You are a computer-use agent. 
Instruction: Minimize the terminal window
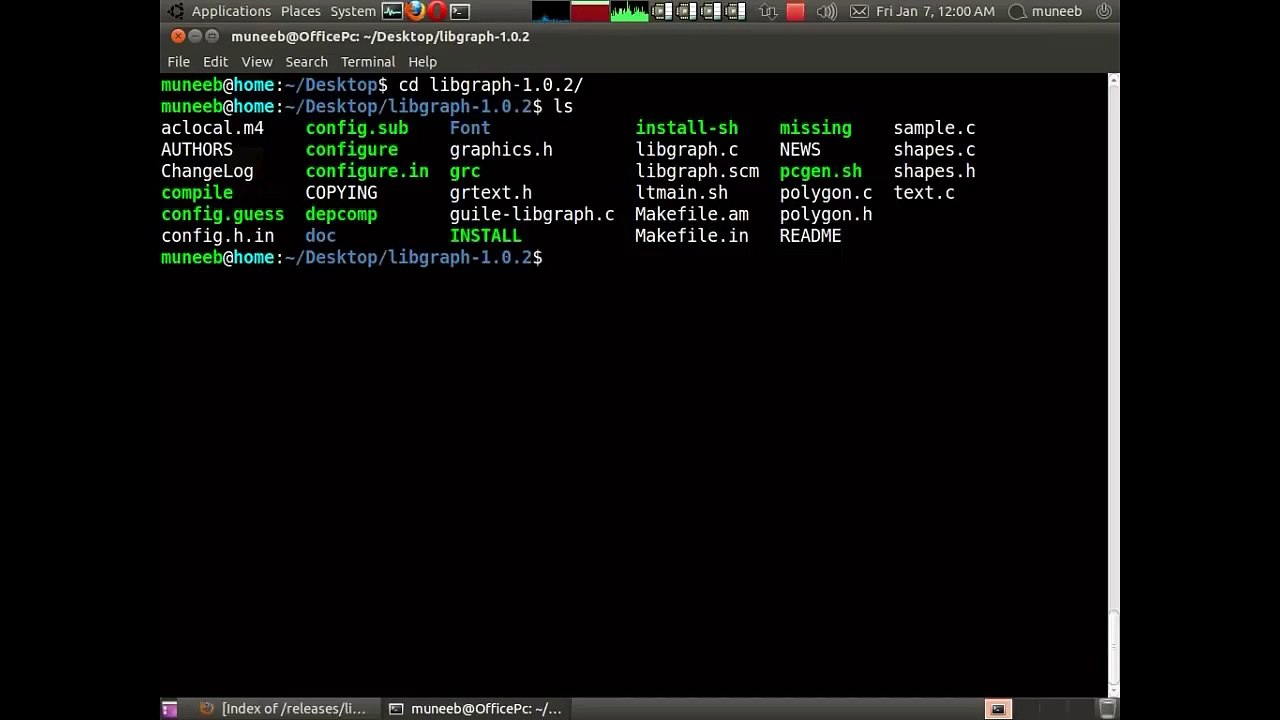coord(195,36)
